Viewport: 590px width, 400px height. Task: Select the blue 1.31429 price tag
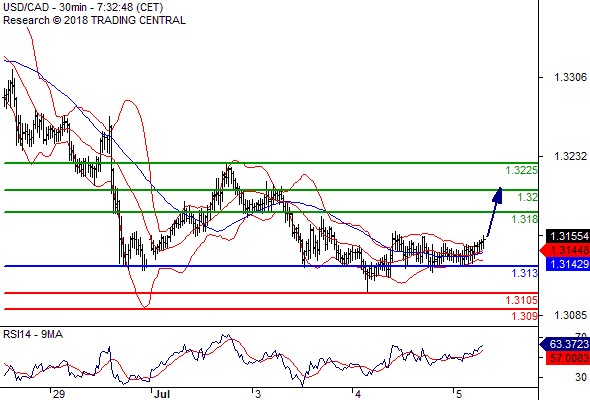pos(568,264)
